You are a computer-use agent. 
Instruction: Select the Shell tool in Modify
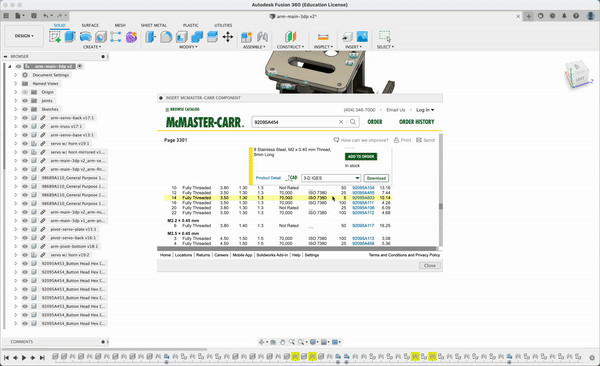click(181, 37)
